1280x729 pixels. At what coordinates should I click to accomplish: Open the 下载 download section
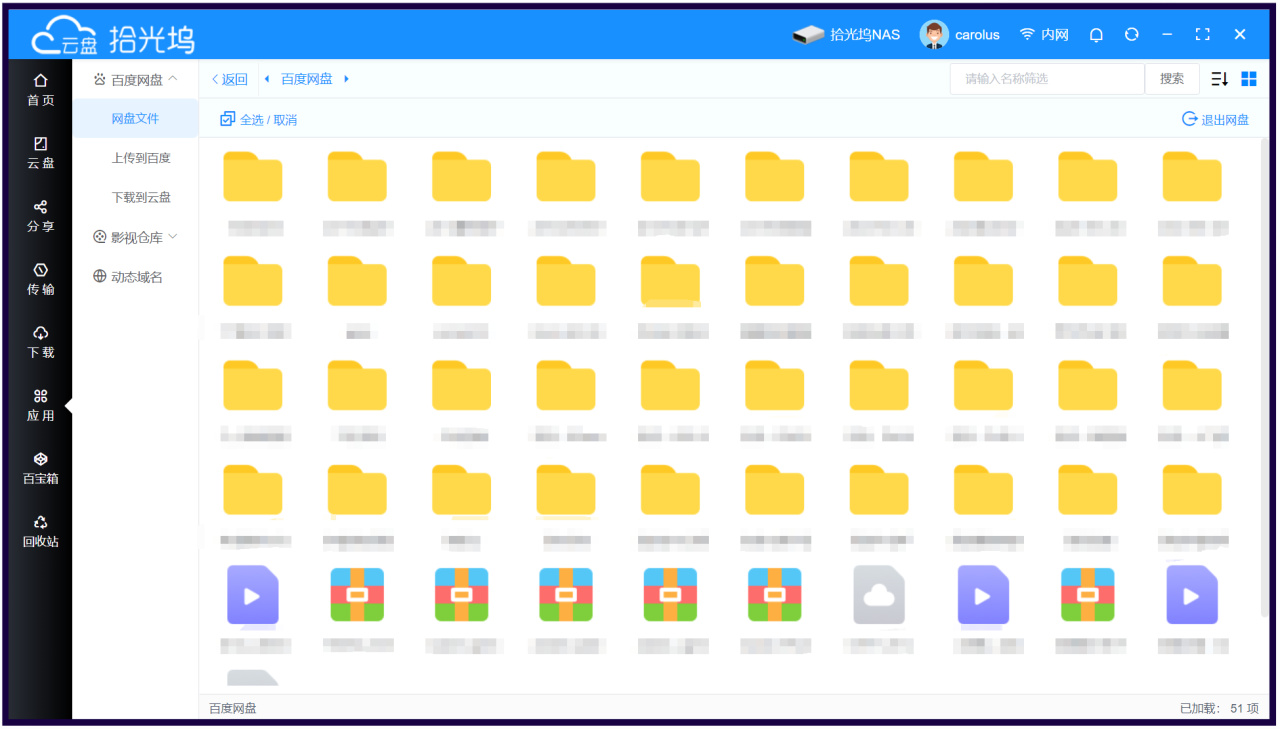40,341
